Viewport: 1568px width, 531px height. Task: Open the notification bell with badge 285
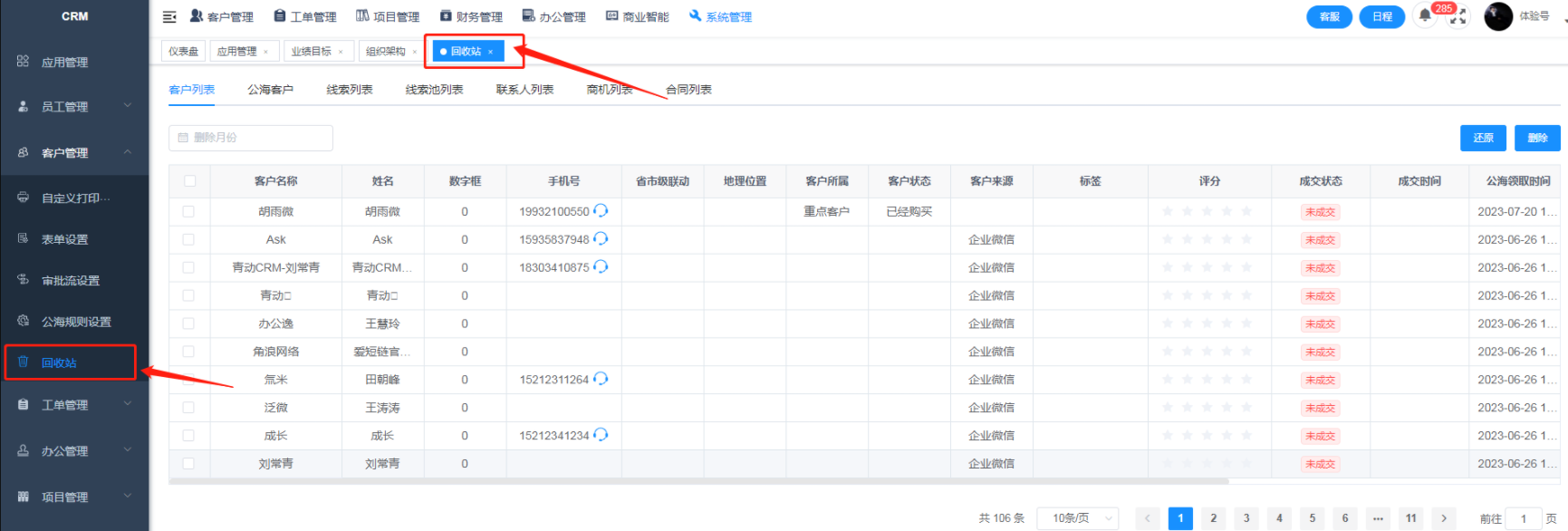pos(1425,15)
